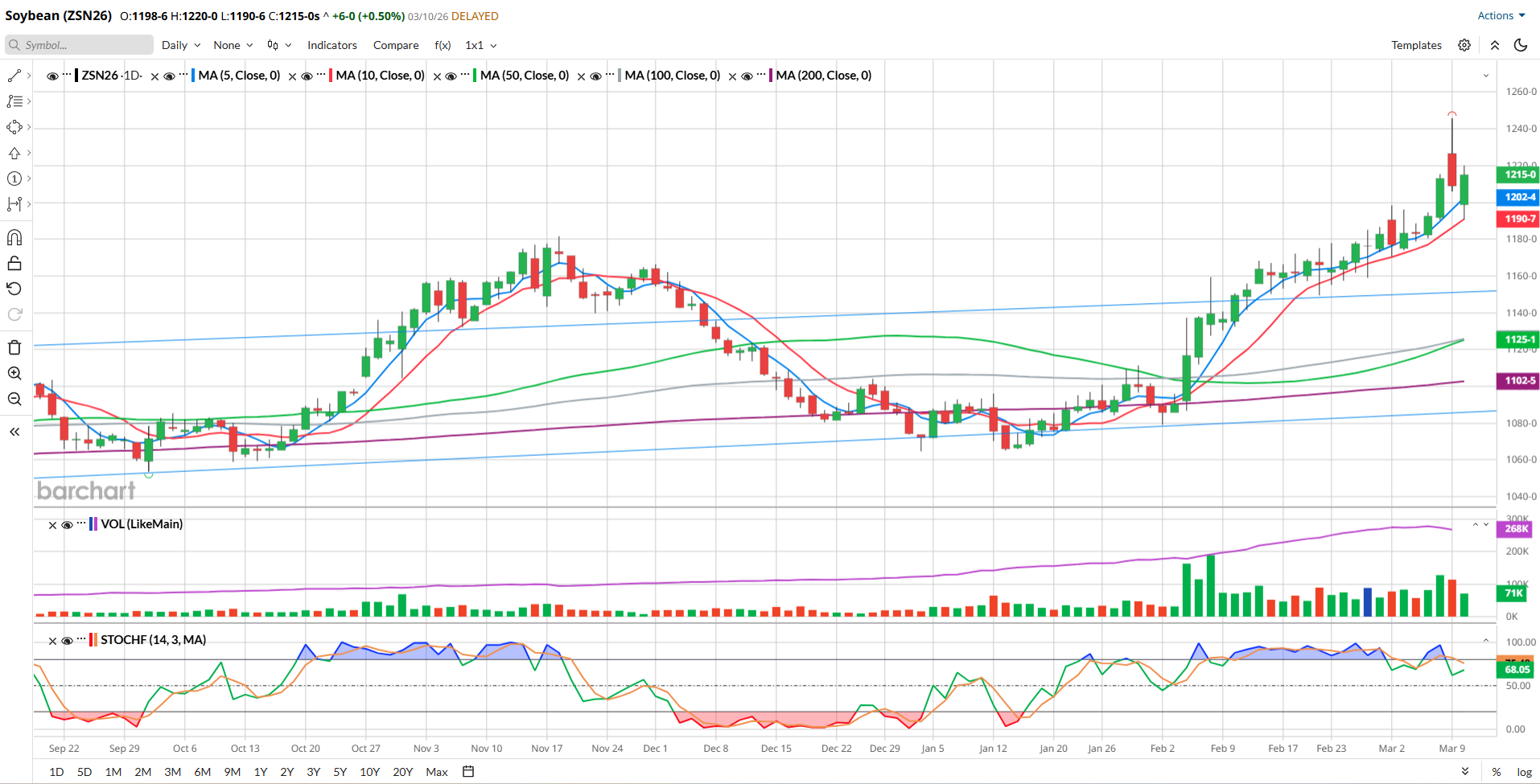Open the Daily interval dropdown
The image size is (1540, 784).
tap(180, 45)
